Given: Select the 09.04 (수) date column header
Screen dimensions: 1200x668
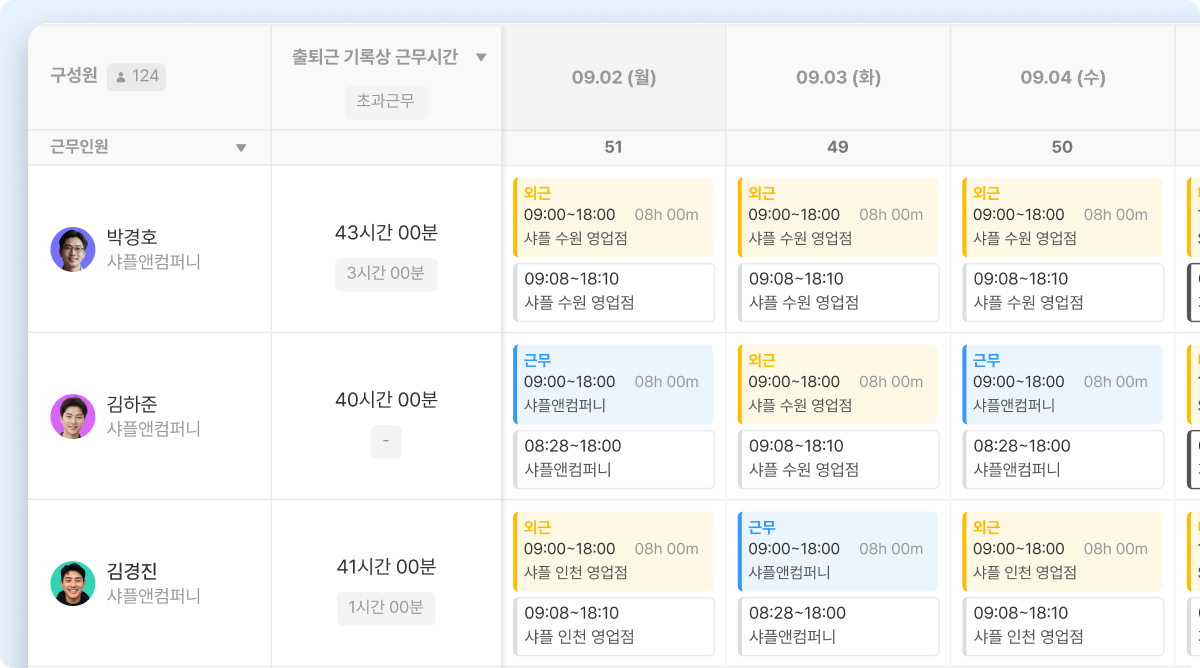Looking at the screenshot, I should 1062,77.
